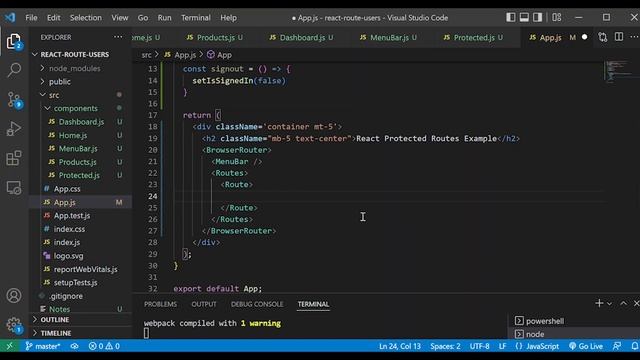Click the App symbol in breadcrumbs
This screenshot has height=360, width=640.
[220, 55]
